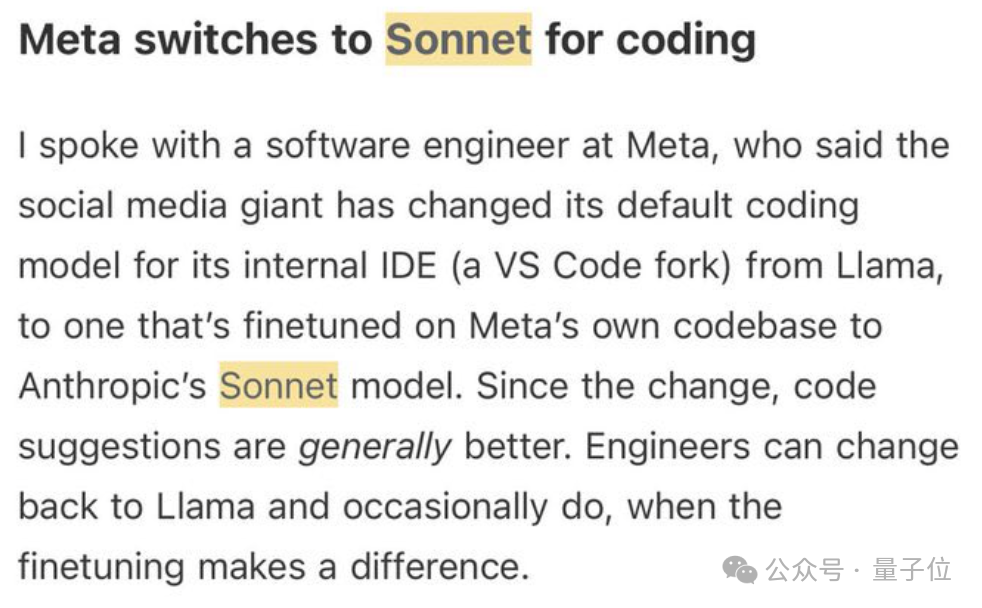The image size is (982, 608).
Task: Click the highlighted Sonnet in the heading
Action: pos(458,40)
